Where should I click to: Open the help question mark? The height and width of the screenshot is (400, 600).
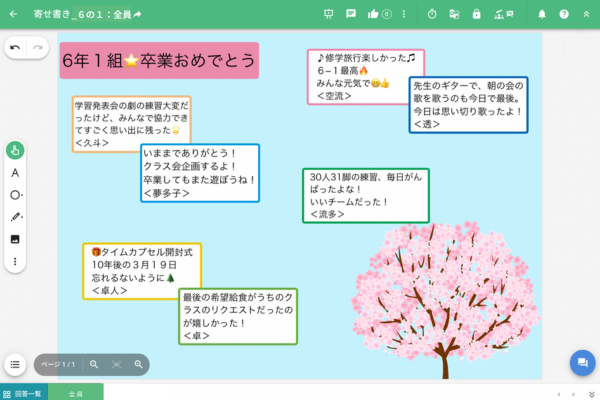(x=564, y=14)
